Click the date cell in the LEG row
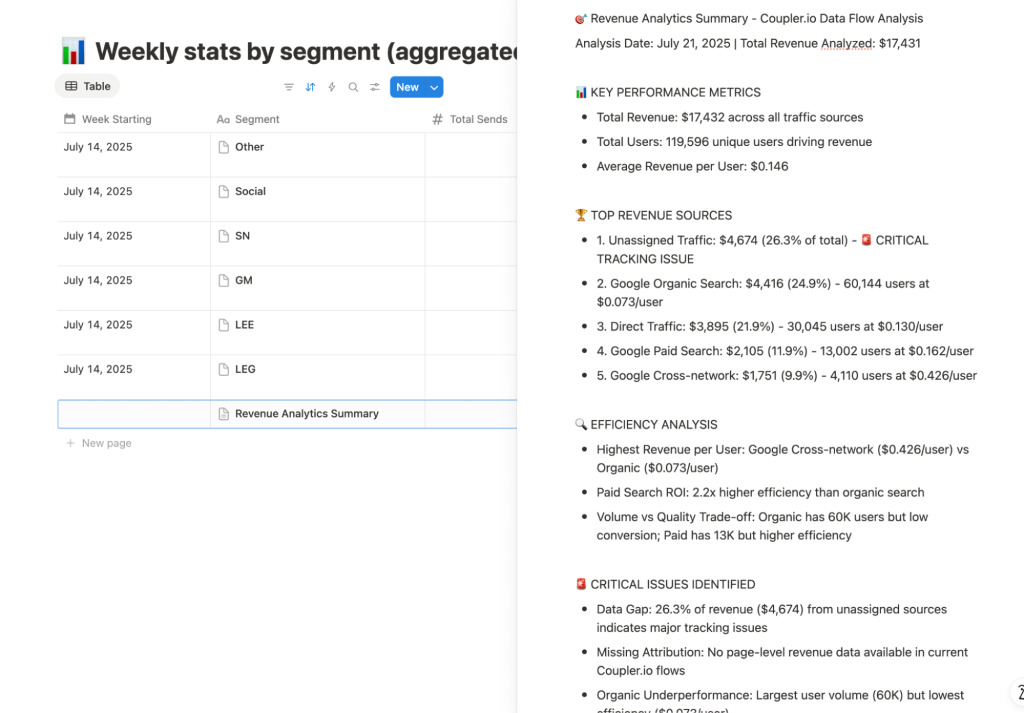Viewport: 1024px width, 713px height. (134, 377)
